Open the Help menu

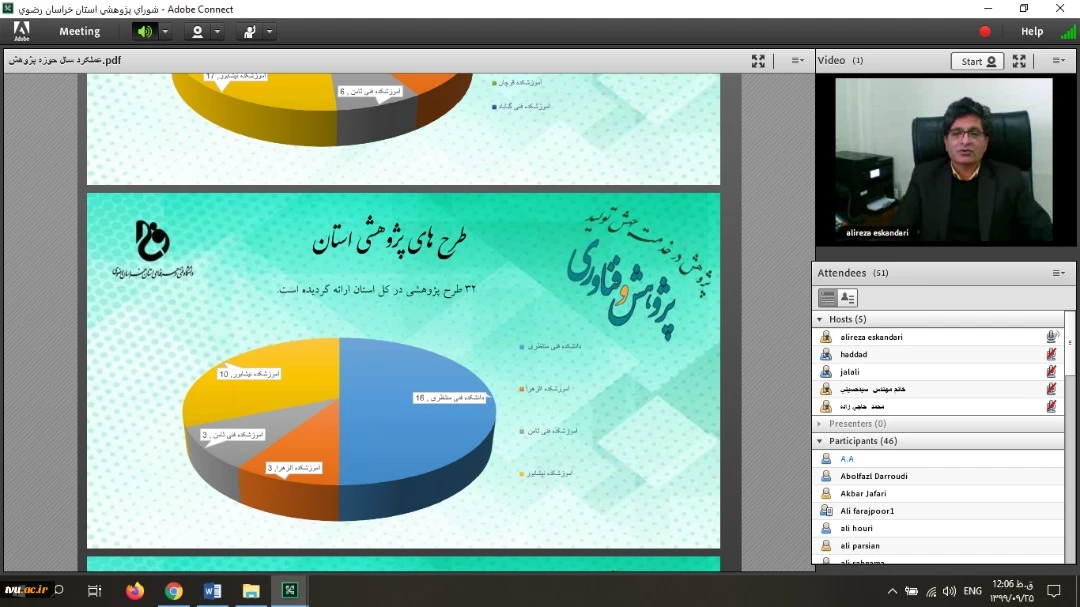click(x=1032, y=32)
